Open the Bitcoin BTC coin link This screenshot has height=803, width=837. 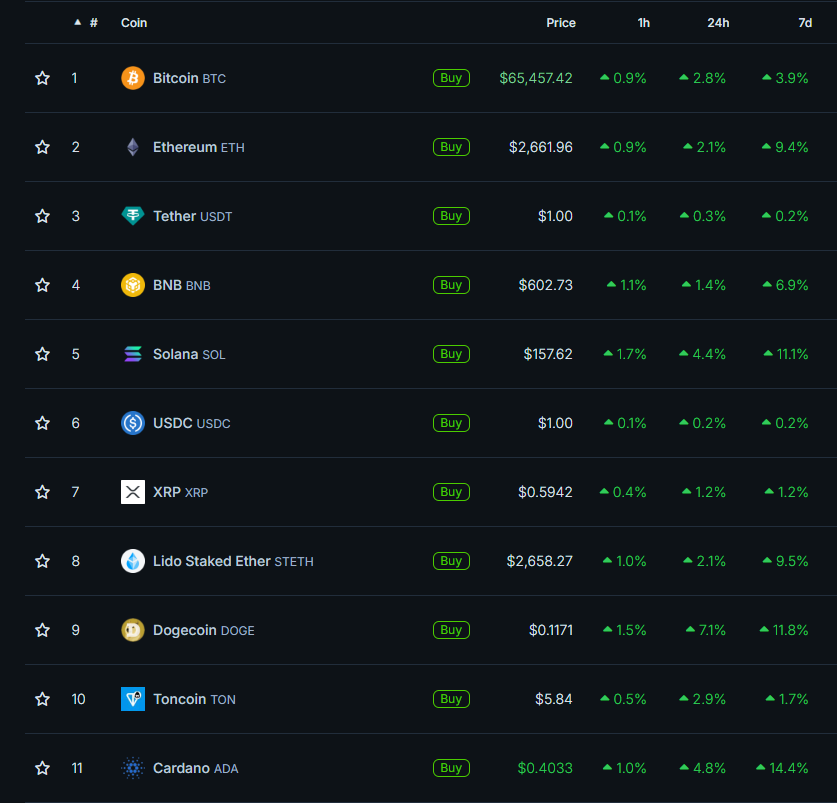coord(189,78)
